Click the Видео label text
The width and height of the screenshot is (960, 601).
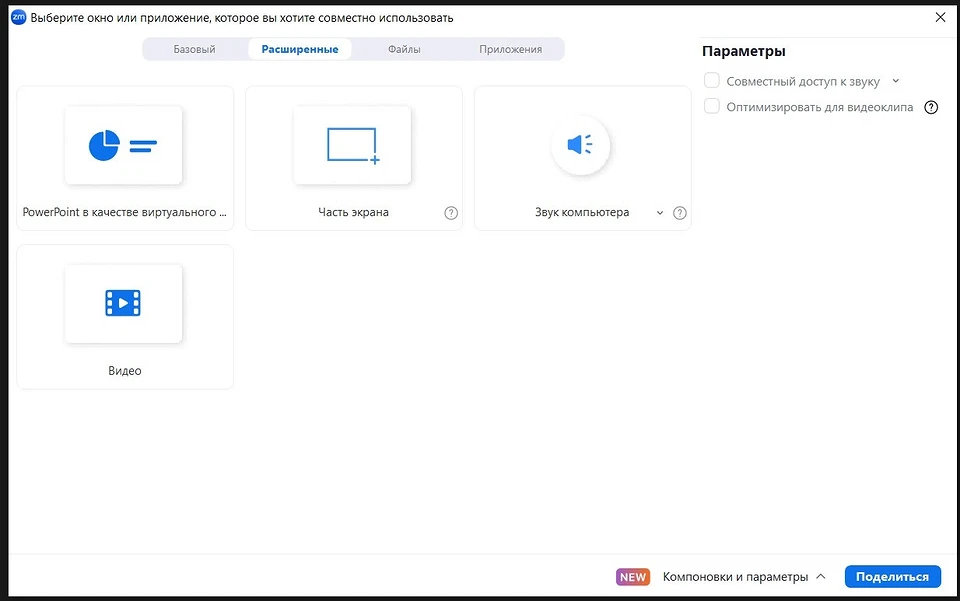[125, 371]
